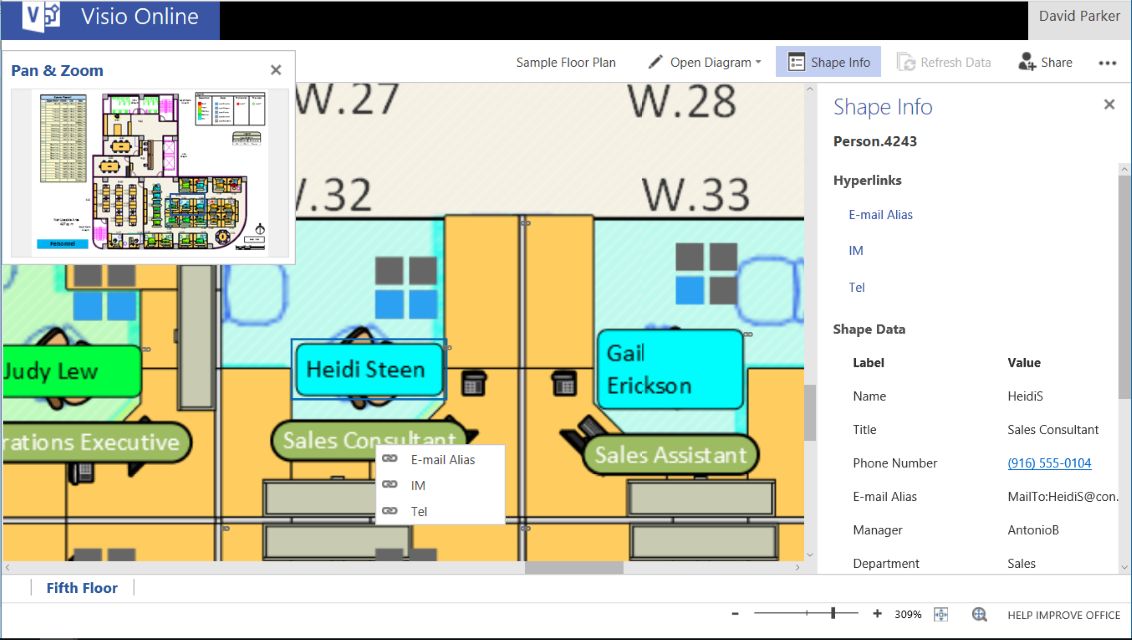Open phone number (916) 555-0104 link
The image size is (1132, 640).
1049,463
